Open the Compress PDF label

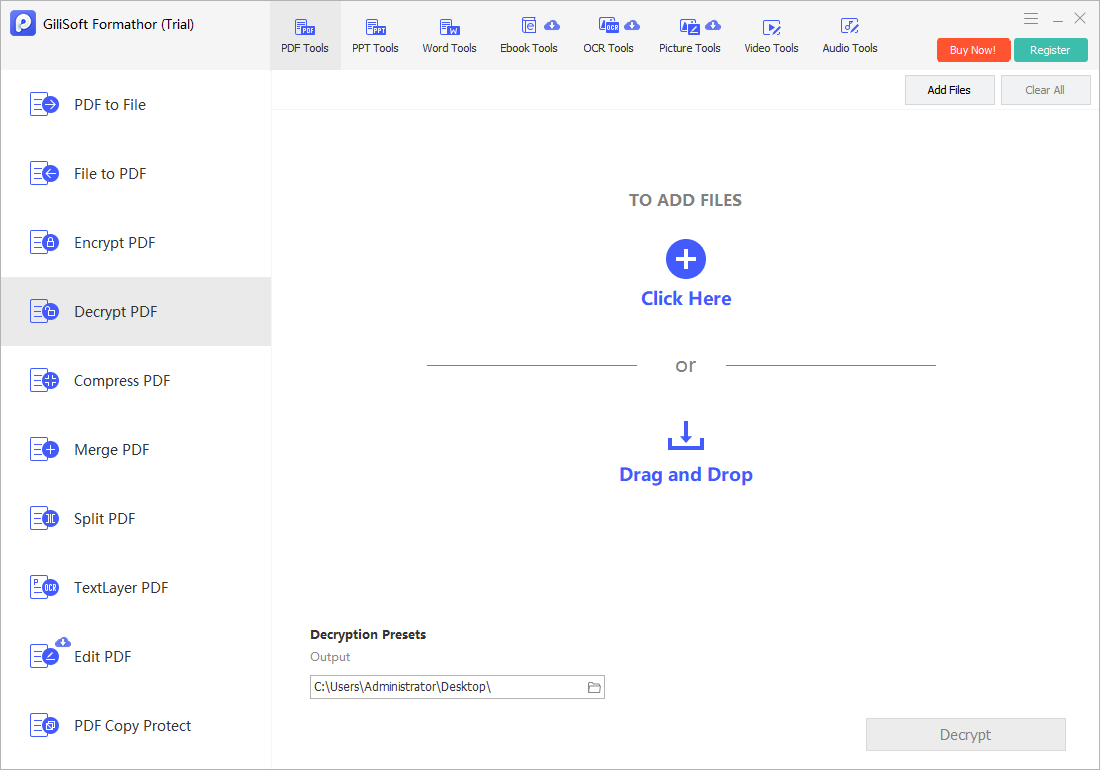coord(122,381)
